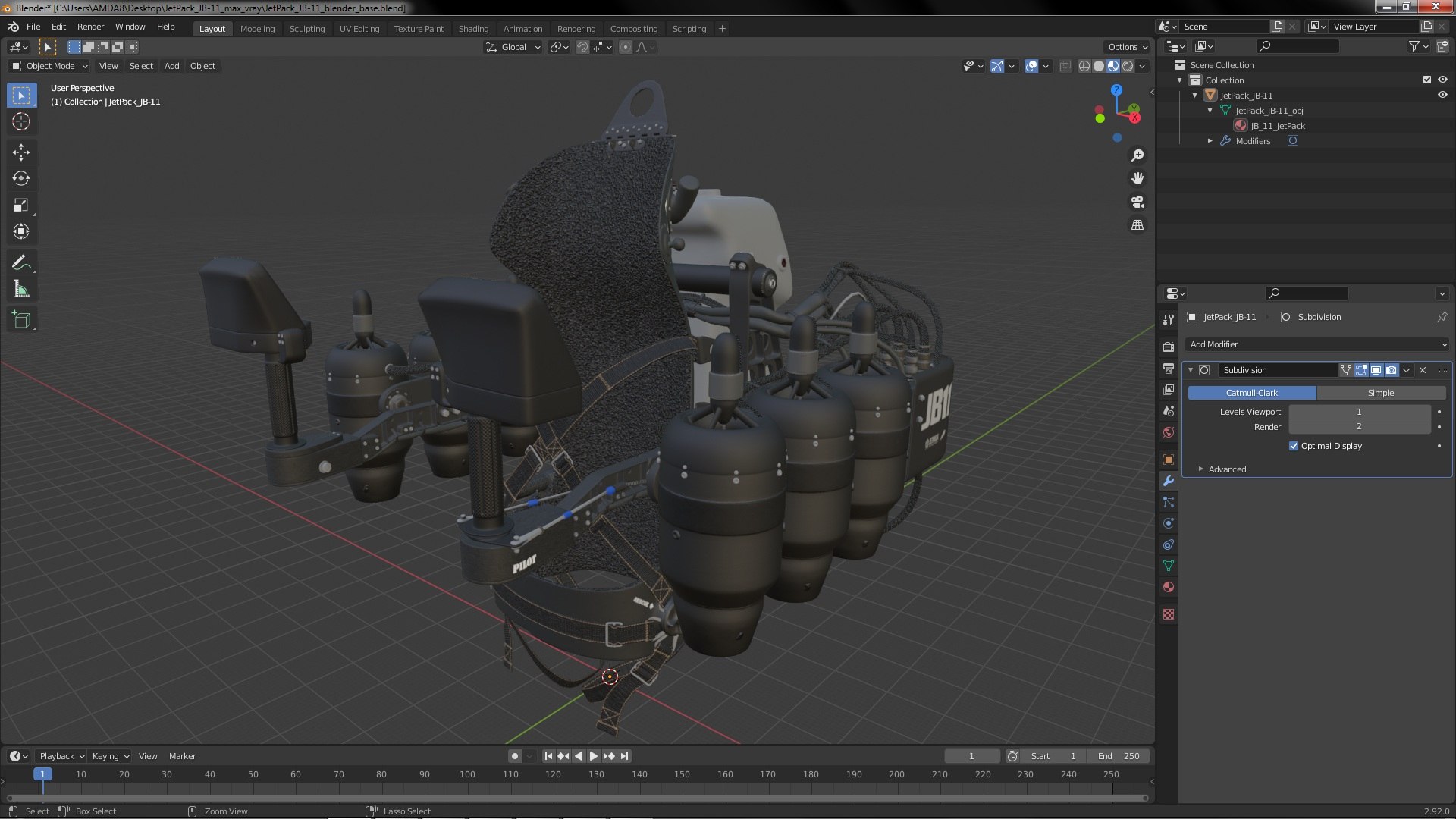The image size is (1456, 819).
Task: Activate the Move tool
Action: (x=21, y=152)
